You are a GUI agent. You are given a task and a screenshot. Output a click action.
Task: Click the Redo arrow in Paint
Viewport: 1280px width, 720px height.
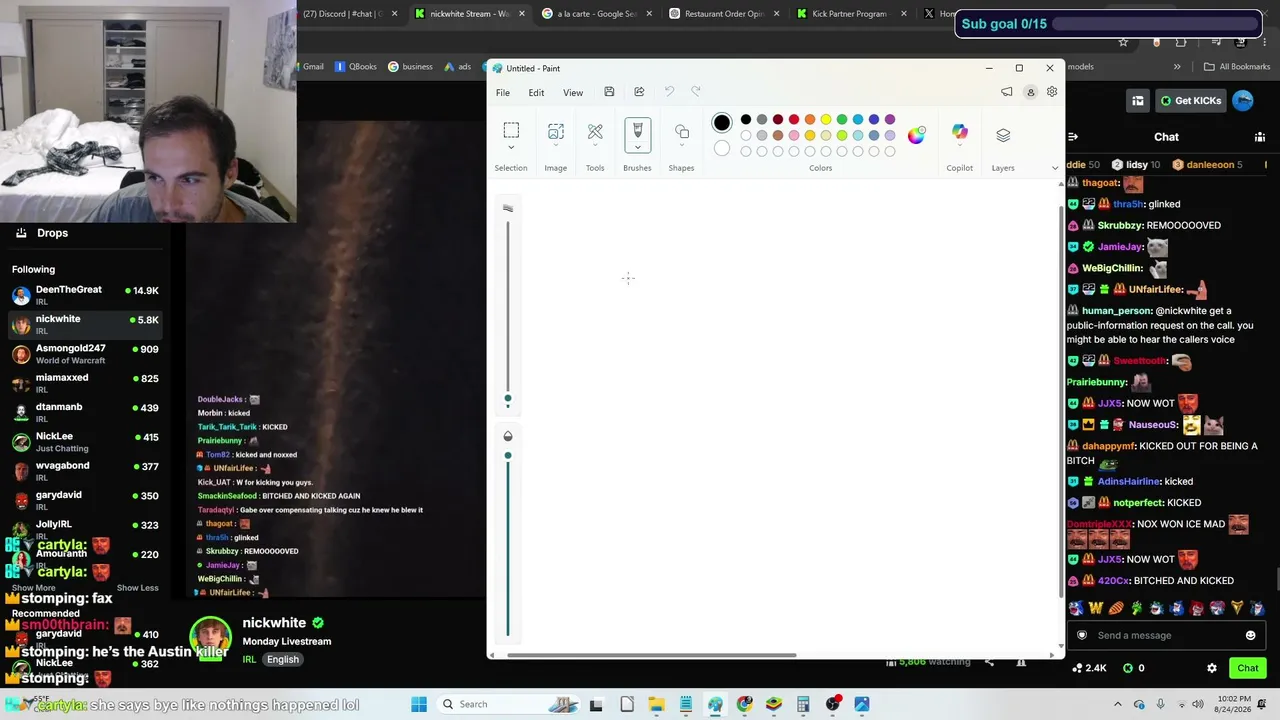click(696, 92)
